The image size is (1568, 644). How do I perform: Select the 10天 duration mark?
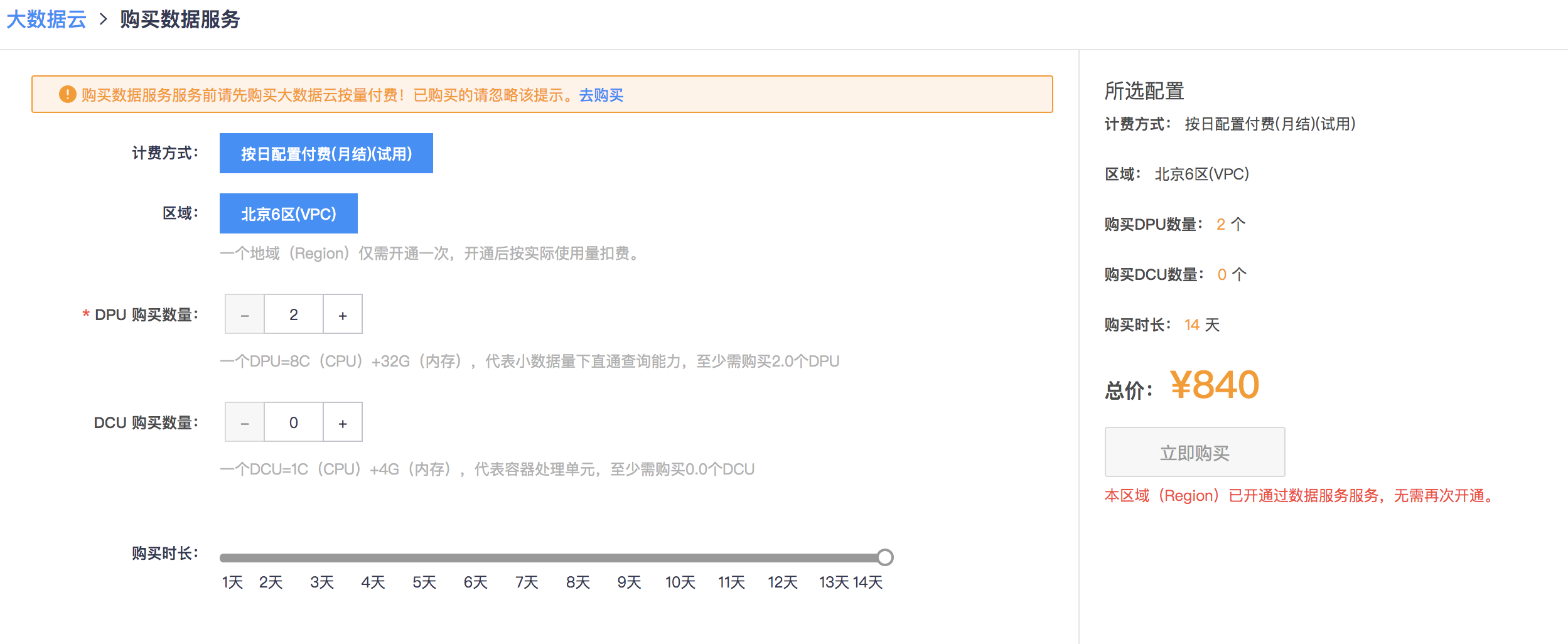tap(680, 582)
